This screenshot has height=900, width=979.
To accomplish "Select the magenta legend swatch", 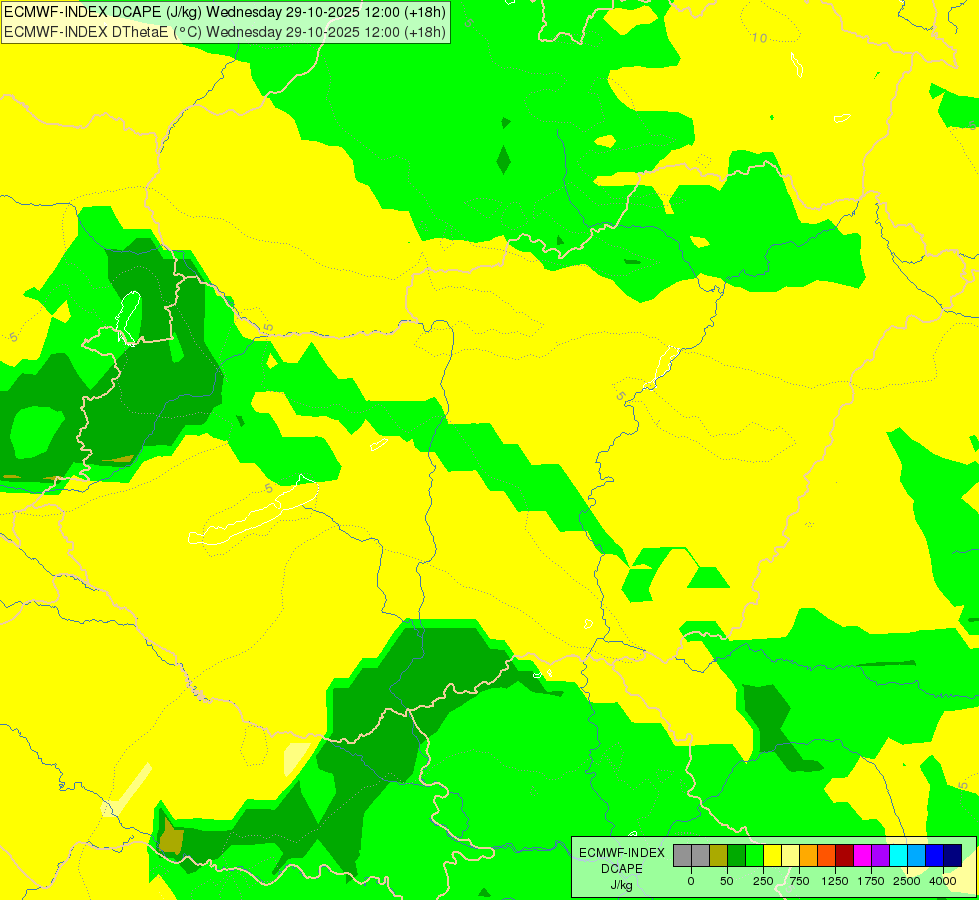I will pyautogui.click(x=862, y=855).
